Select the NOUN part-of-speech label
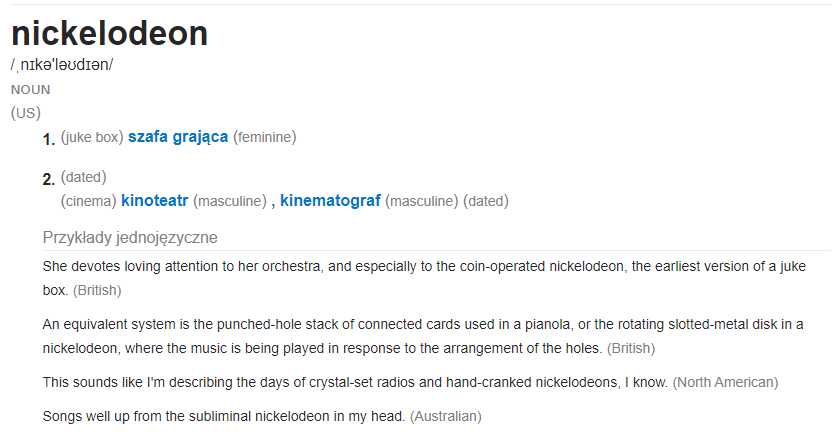This screenshot has height=442, width=839. click(x=30, y=89)
